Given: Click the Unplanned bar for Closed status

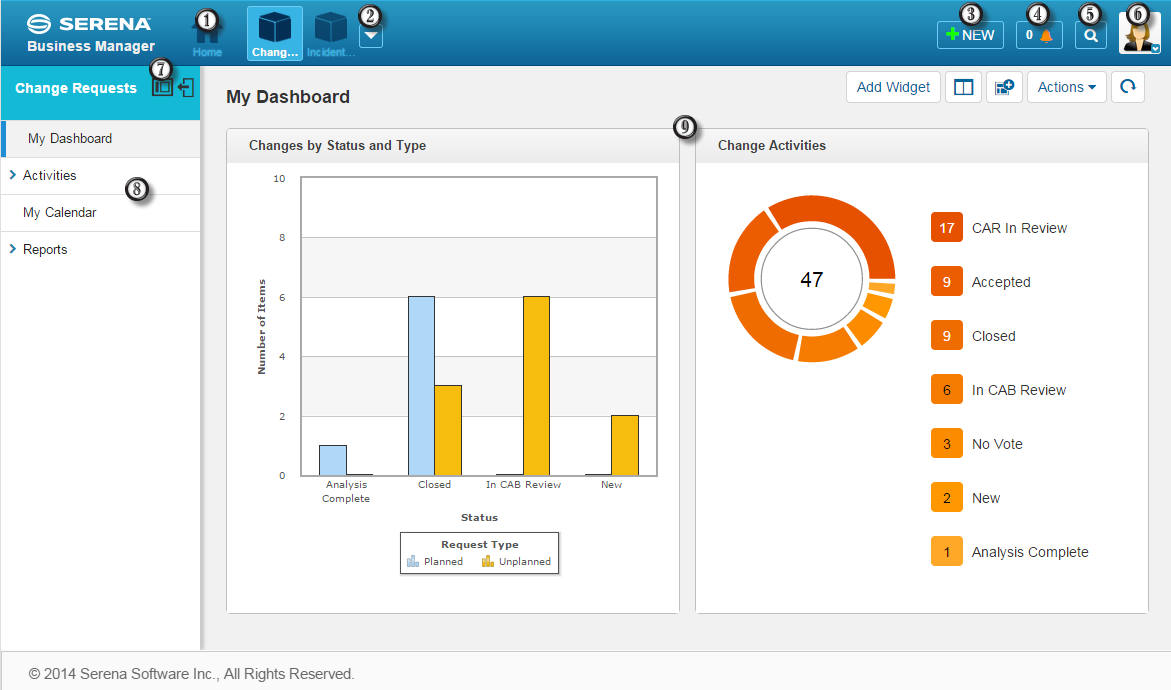Looking at the screenshot, I should pos(448,430).
